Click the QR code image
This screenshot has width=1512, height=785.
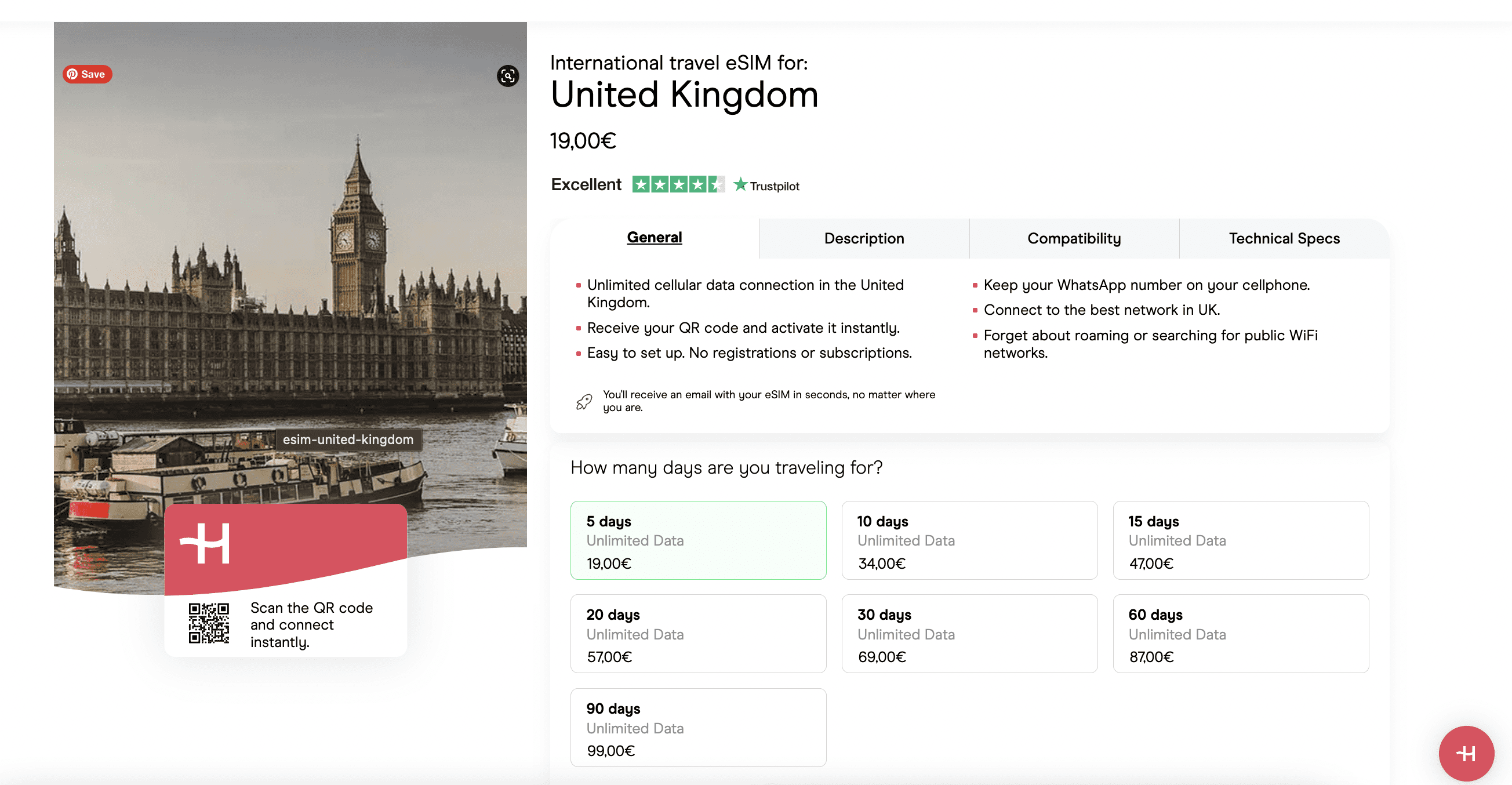click(208, 623)
